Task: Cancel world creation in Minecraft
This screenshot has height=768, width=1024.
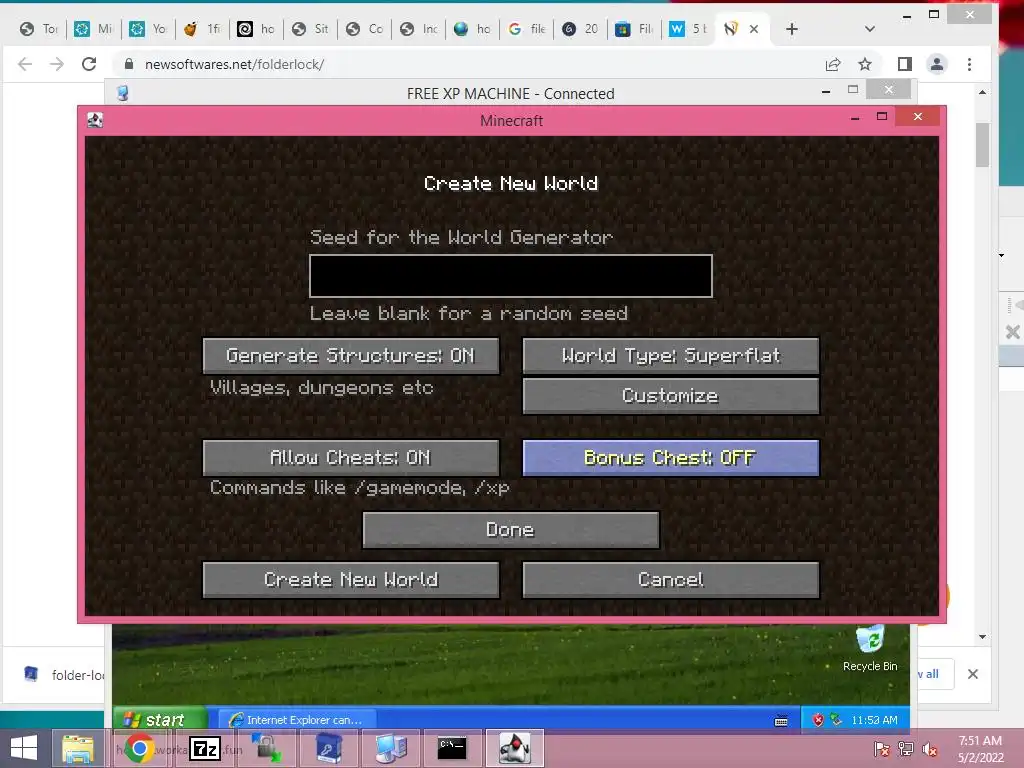Action: (x=671, y=580)
